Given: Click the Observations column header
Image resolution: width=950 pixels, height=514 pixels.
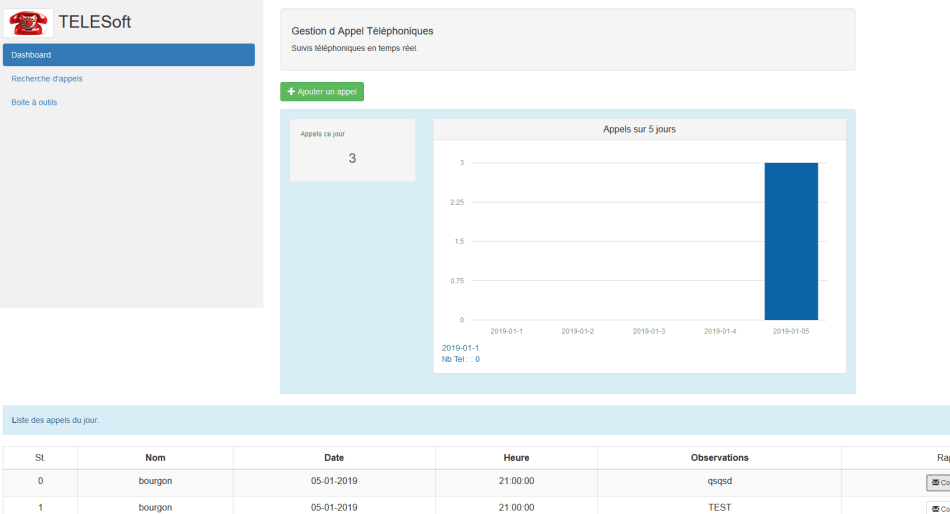Looking at the screenshot, I should [719, 457].
